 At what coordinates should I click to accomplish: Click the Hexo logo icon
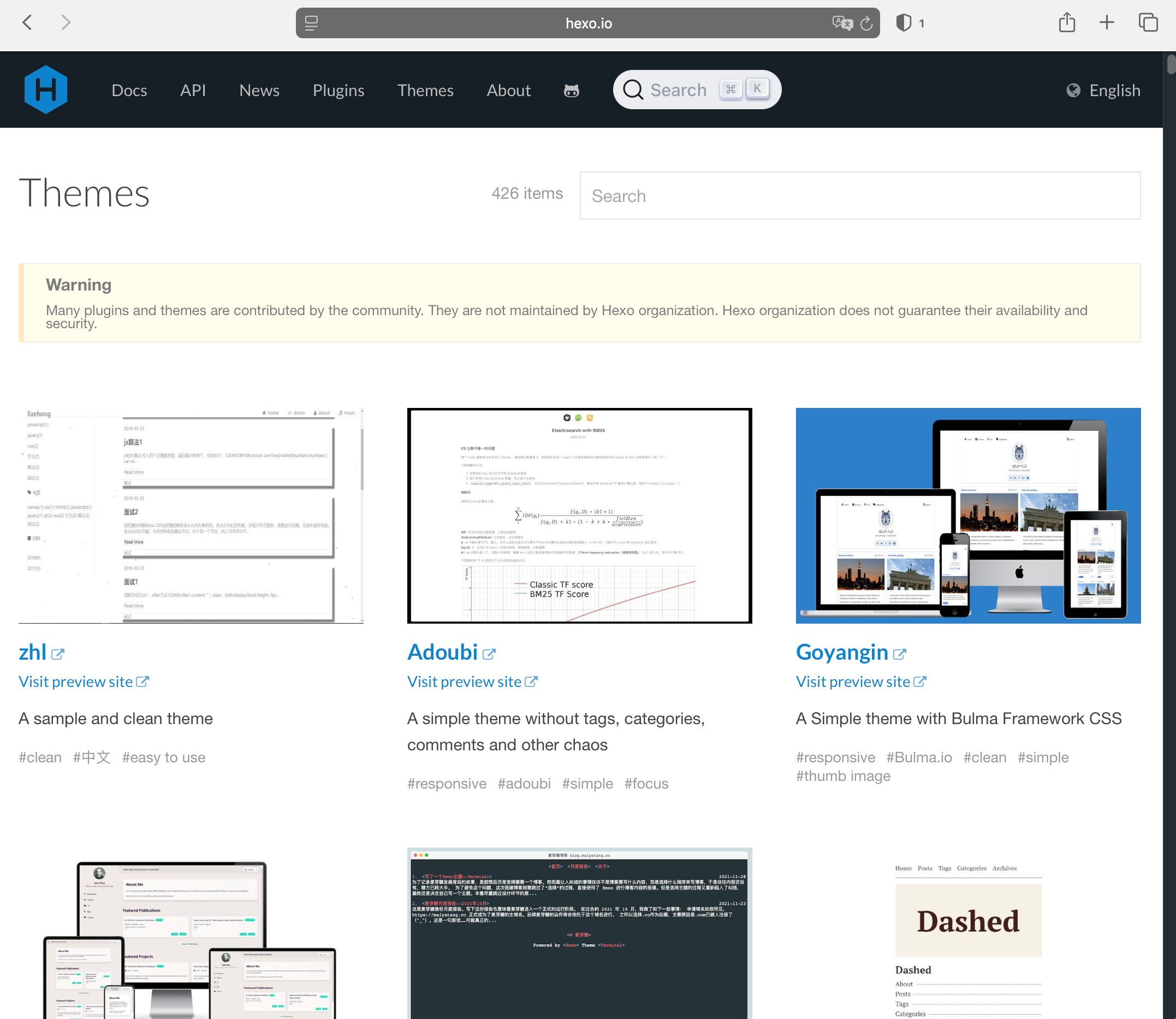click(45, 90)
